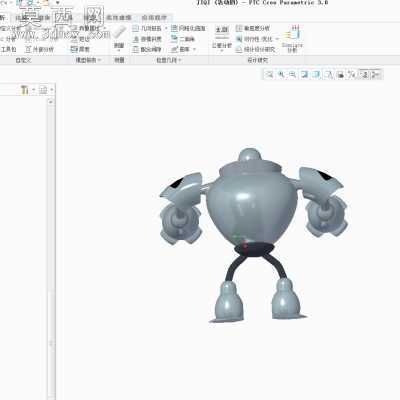The image size is (400, 400).
Task: Open the 测量 (Measure) tool
Action: [x=119, y=38]
